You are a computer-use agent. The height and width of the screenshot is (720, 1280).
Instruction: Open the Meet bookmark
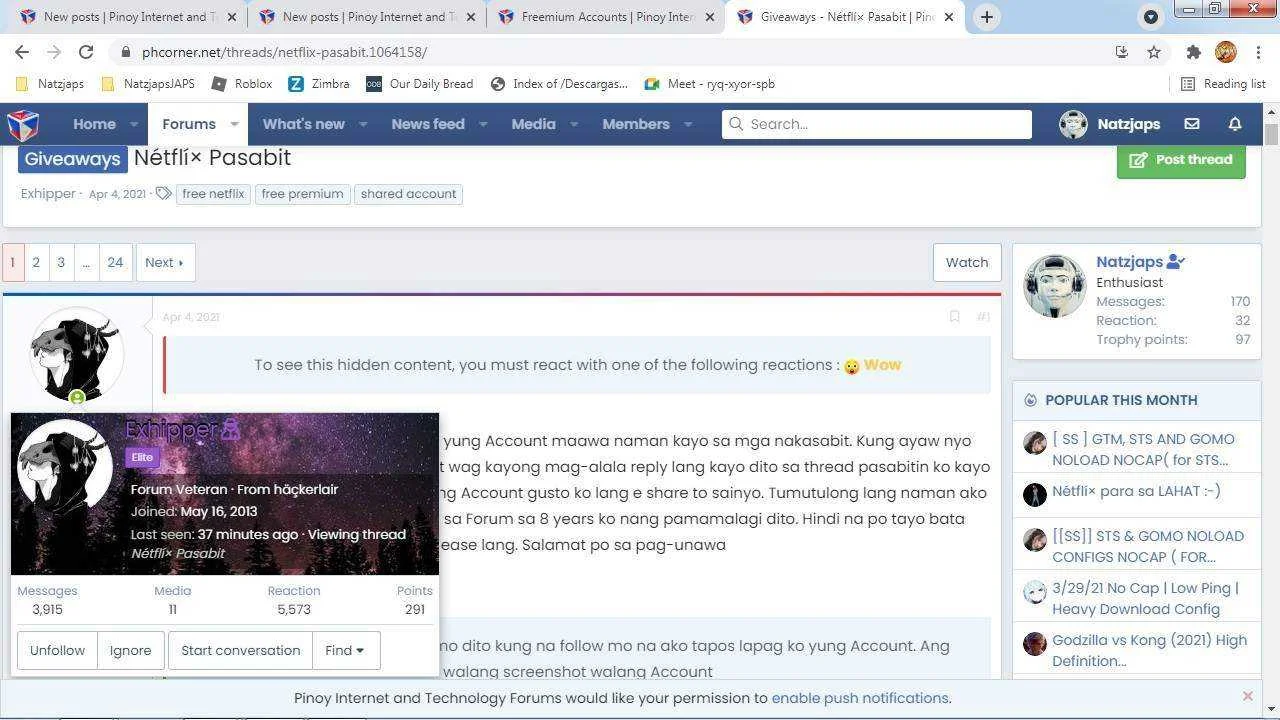tap(709, 84)
